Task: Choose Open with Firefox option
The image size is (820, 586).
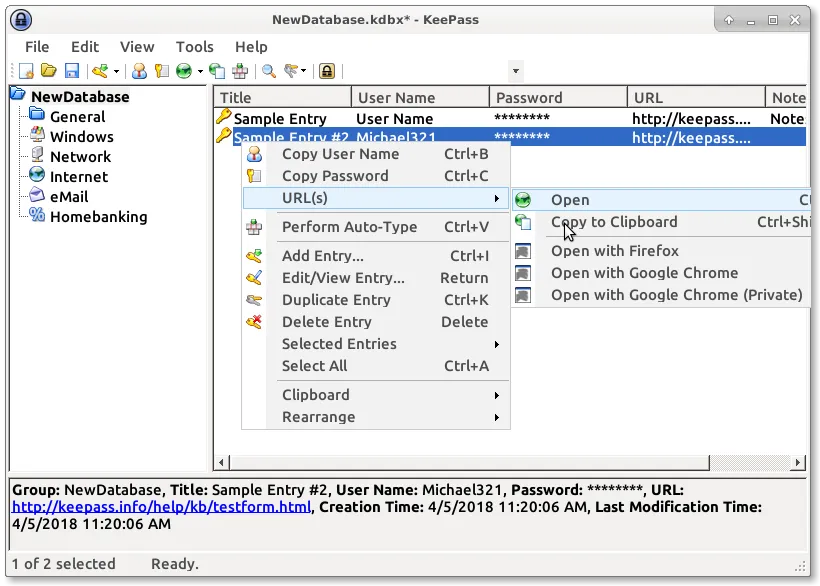Action: 614,251
